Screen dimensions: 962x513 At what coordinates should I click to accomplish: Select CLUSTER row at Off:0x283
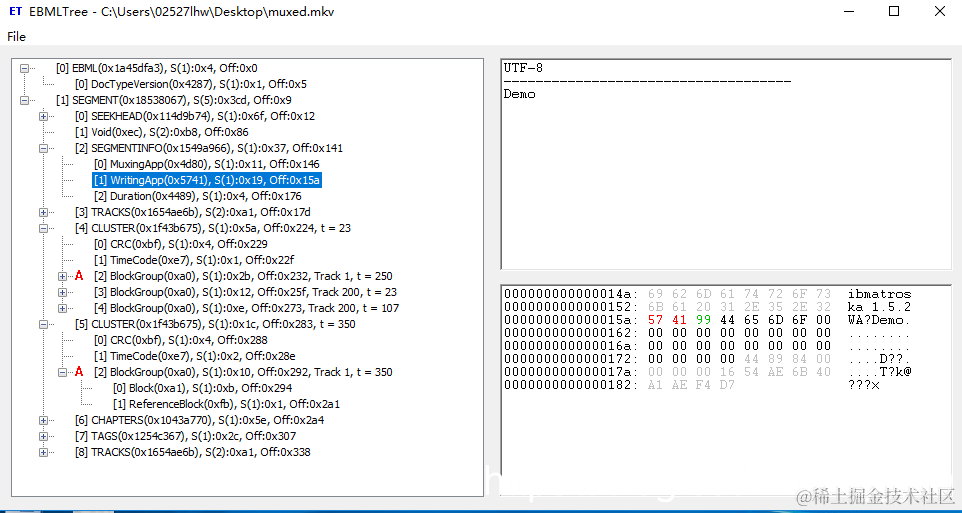[x=215, y=324]
